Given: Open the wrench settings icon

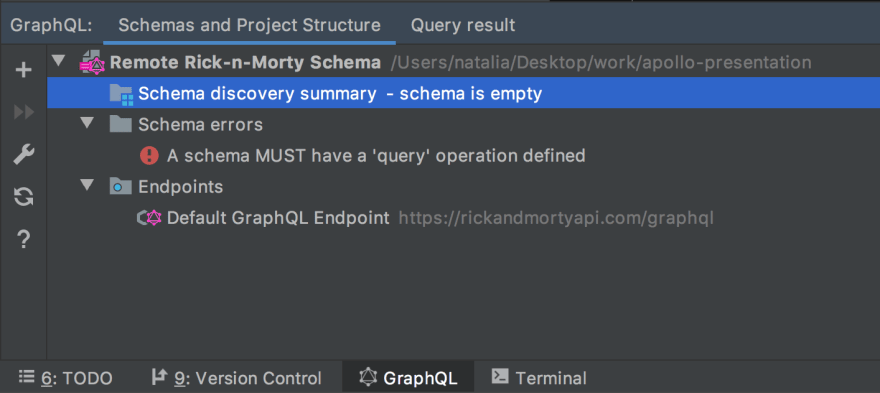Looking at the screenshot, I should click(x=24, y=155).
